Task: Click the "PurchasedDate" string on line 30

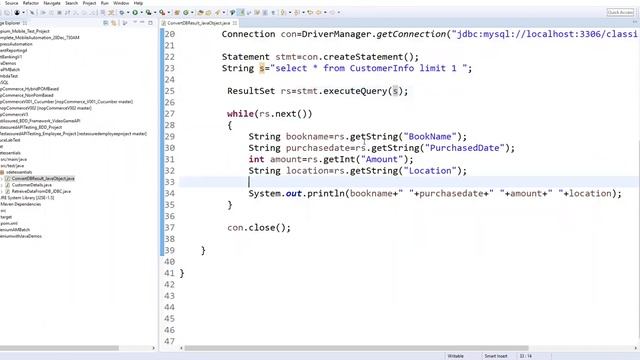Action: click(464, 148)
